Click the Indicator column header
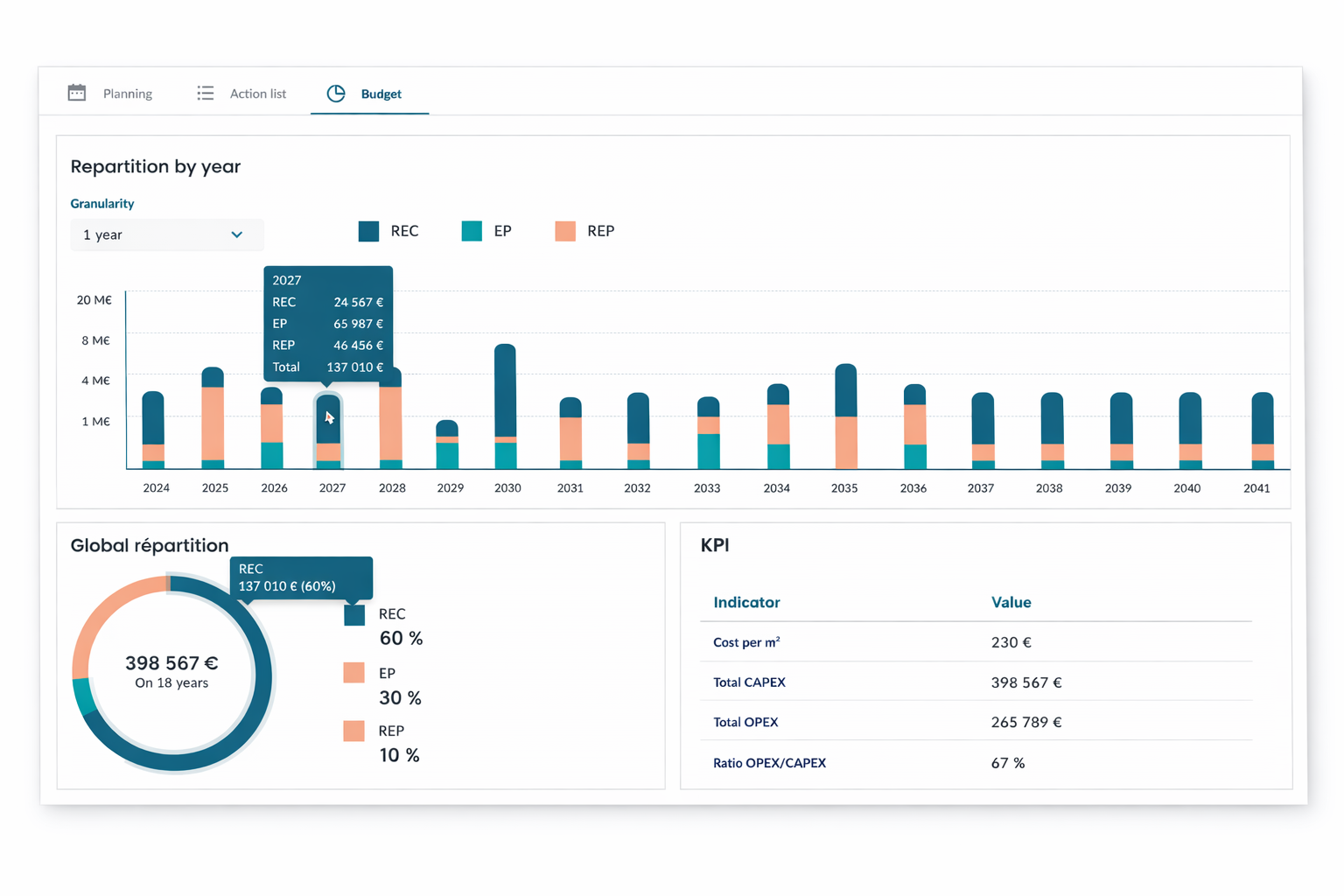The width and height of the screenshot is (1344, 896). (746, 602)
